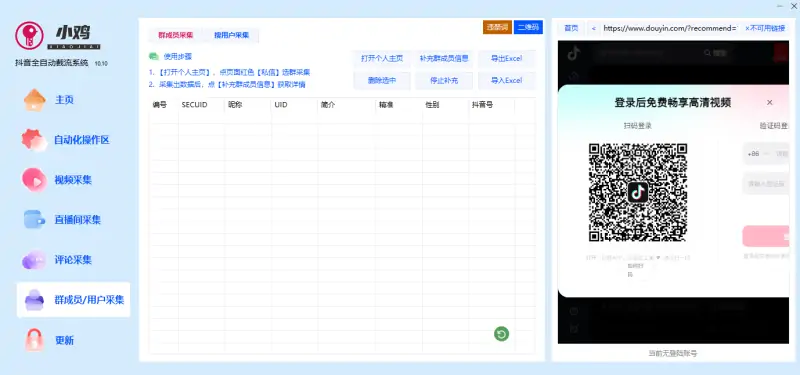Click the orange 违禁词 button
800x375 pixels.
click(x=497, y=28)
